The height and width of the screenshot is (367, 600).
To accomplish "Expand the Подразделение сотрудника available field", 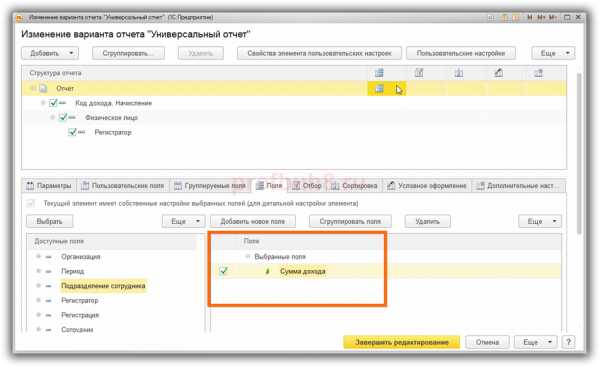I will [x=38, y=286].
